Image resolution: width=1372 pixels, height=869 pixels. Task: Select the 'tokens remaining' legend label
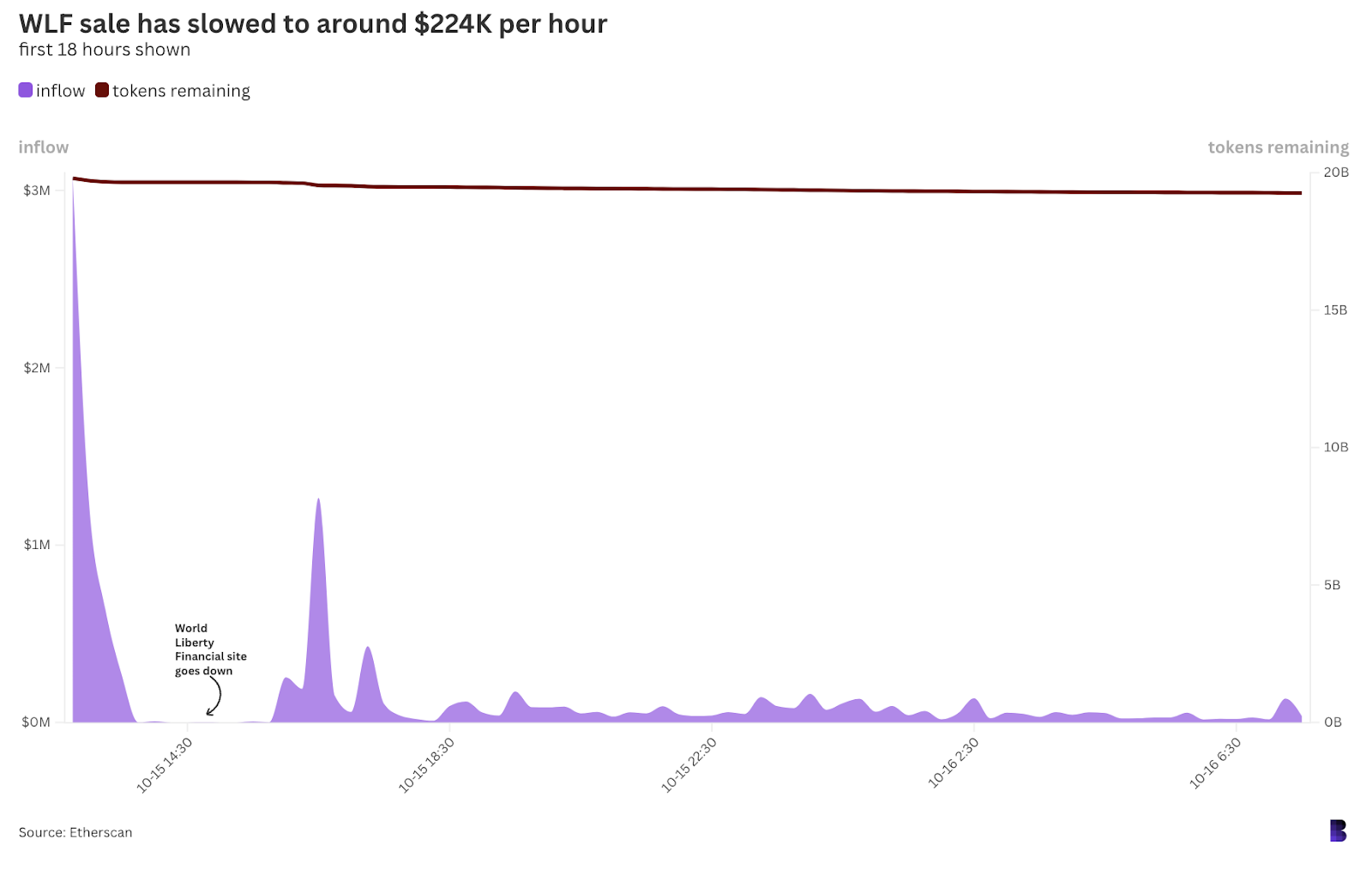pos(181,91)
